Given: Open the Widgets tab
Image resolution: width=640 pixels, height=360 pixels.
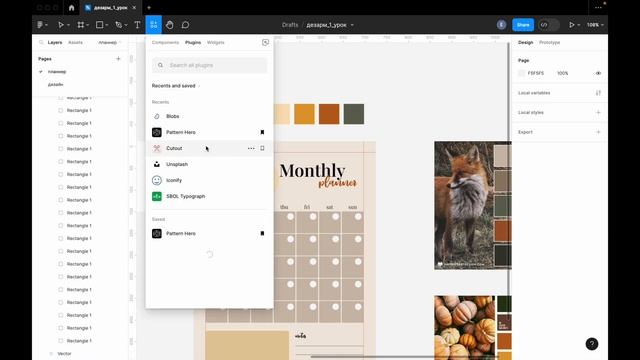Looking at the screenshot, I should [216, 42].
